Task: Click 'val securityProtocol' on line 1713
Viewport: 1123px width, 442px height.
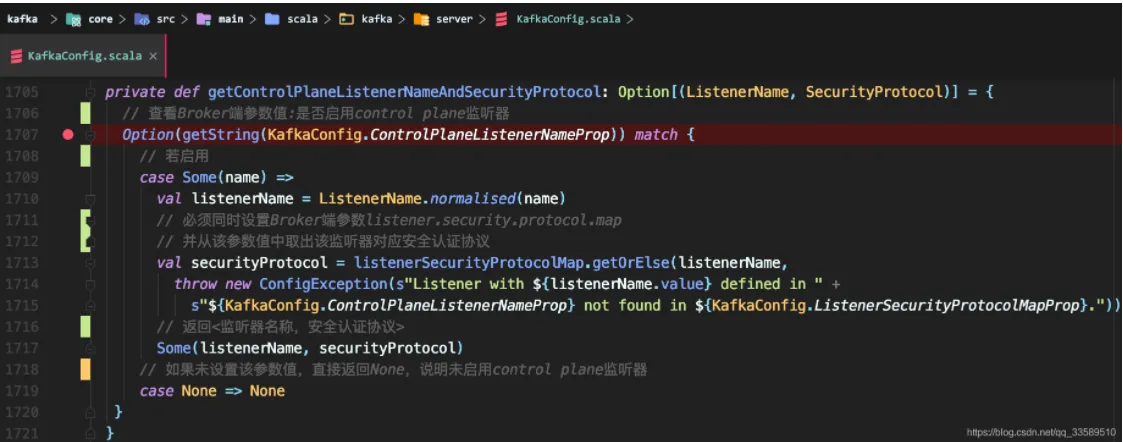Action: [242, 263]
